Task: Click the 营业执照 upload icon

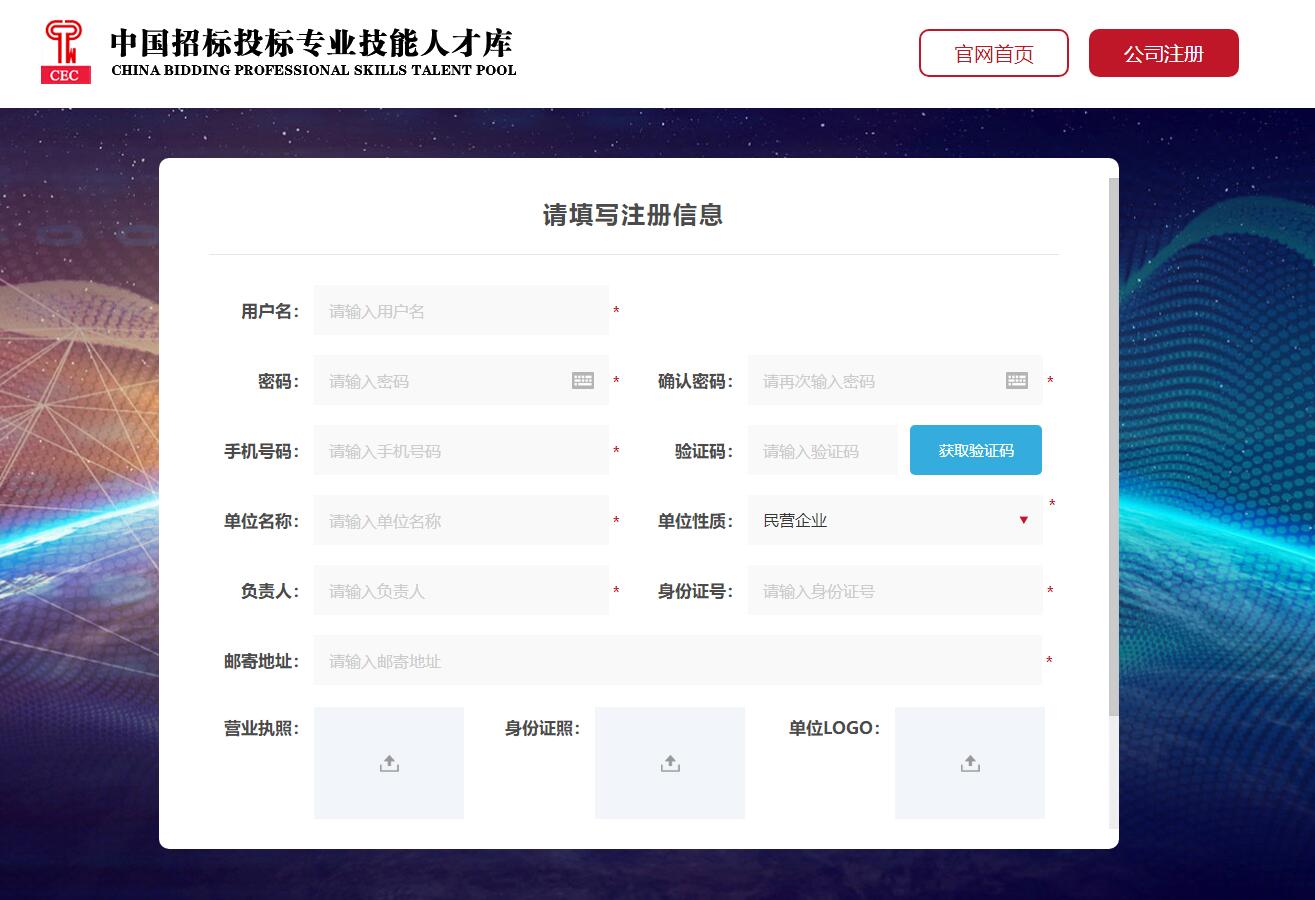Action: click(389, 764)
